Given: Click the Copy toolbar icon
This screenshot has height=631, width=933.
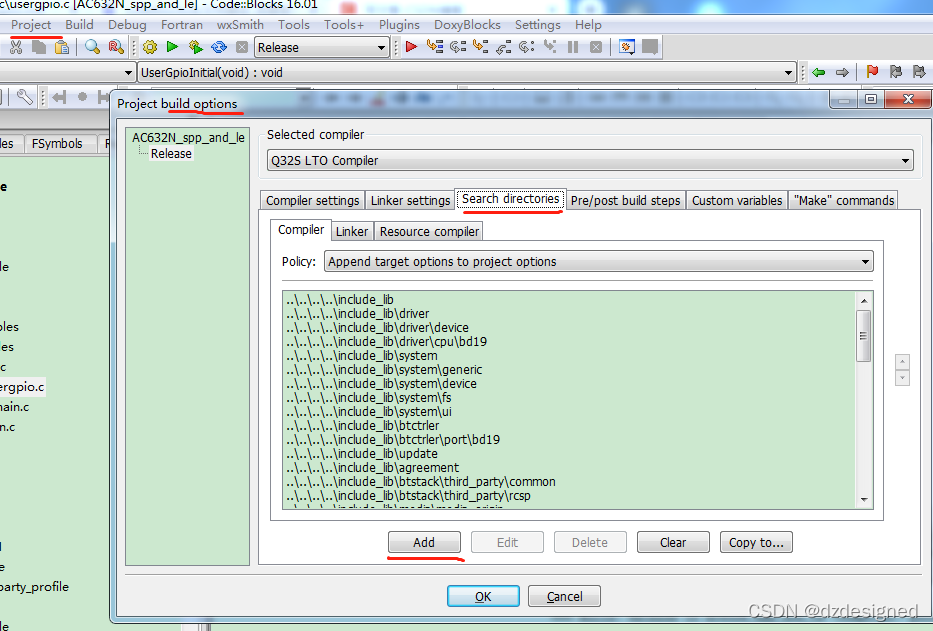Looking at the screenshot, I should pos(39,47).
